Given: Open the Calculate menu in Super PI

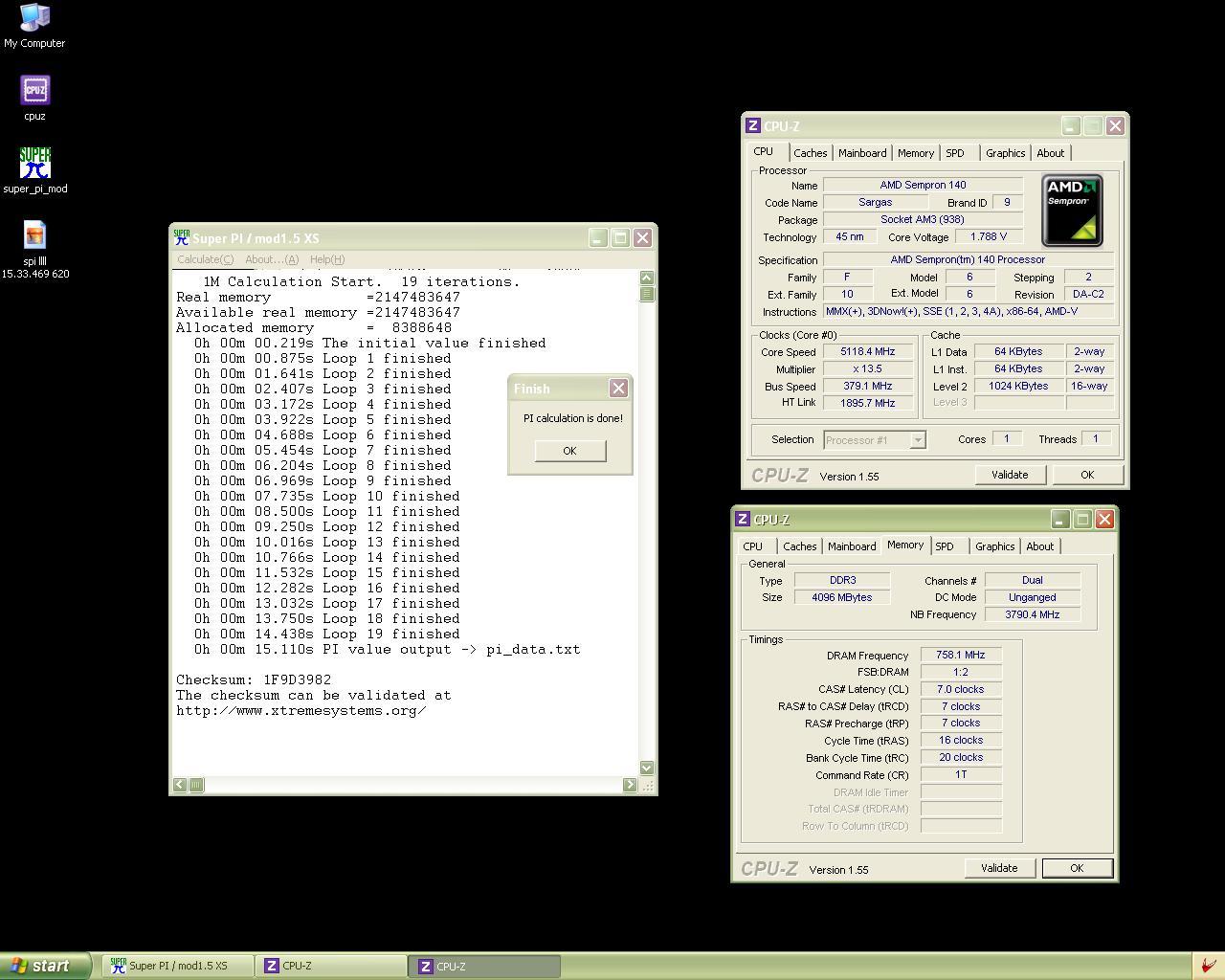Looking at the screenshot, I should click(x=205, y=259).
